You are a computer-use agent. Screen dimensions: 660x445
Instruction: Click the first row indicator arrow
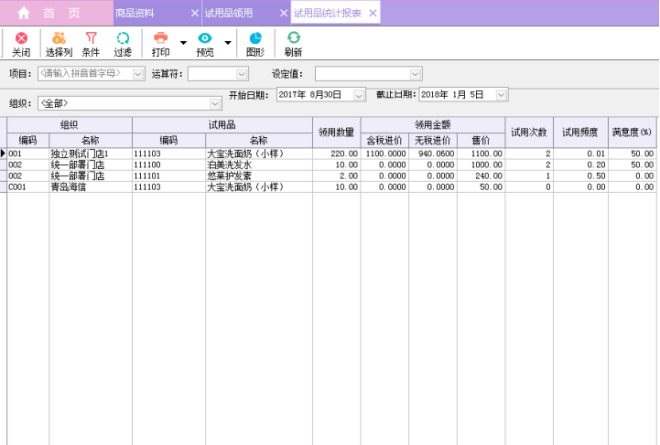tap(3, 154)
